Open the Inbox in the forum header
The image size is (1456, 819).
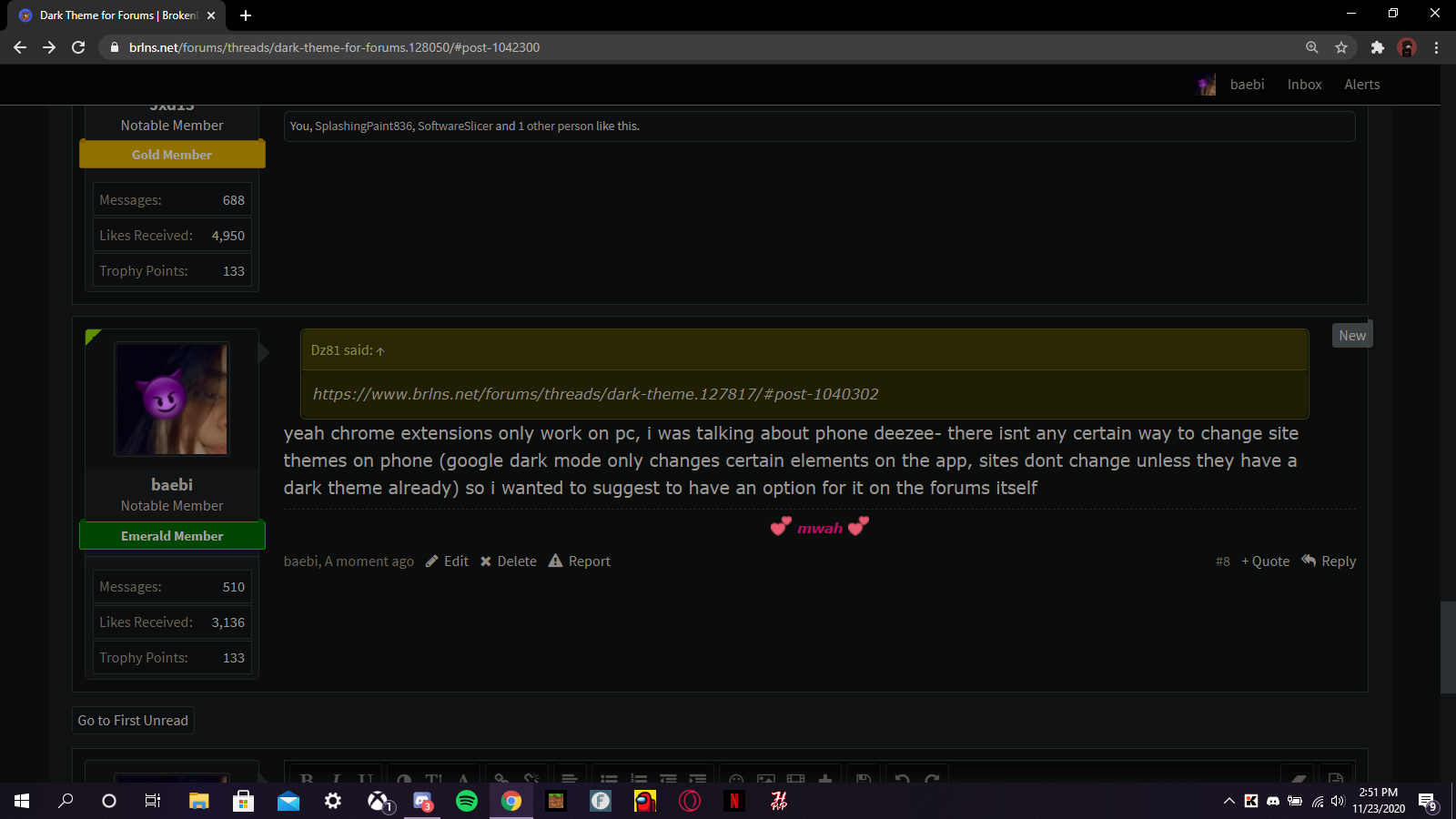click(1304, 85)
